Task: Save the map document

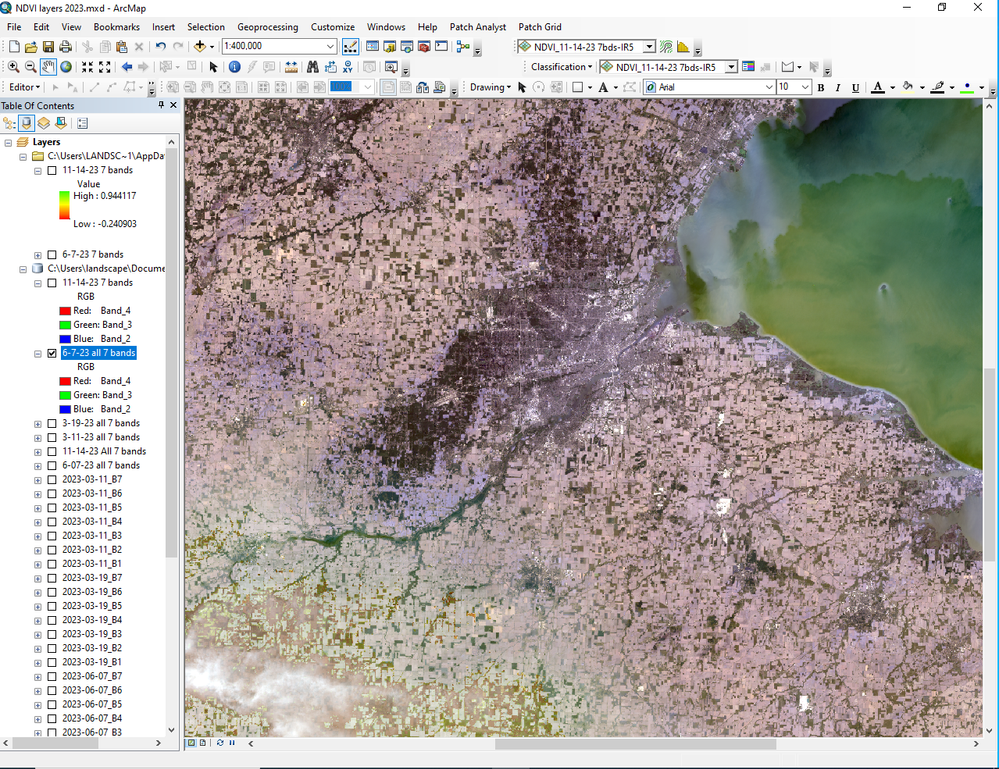Action: click(48, 47)
